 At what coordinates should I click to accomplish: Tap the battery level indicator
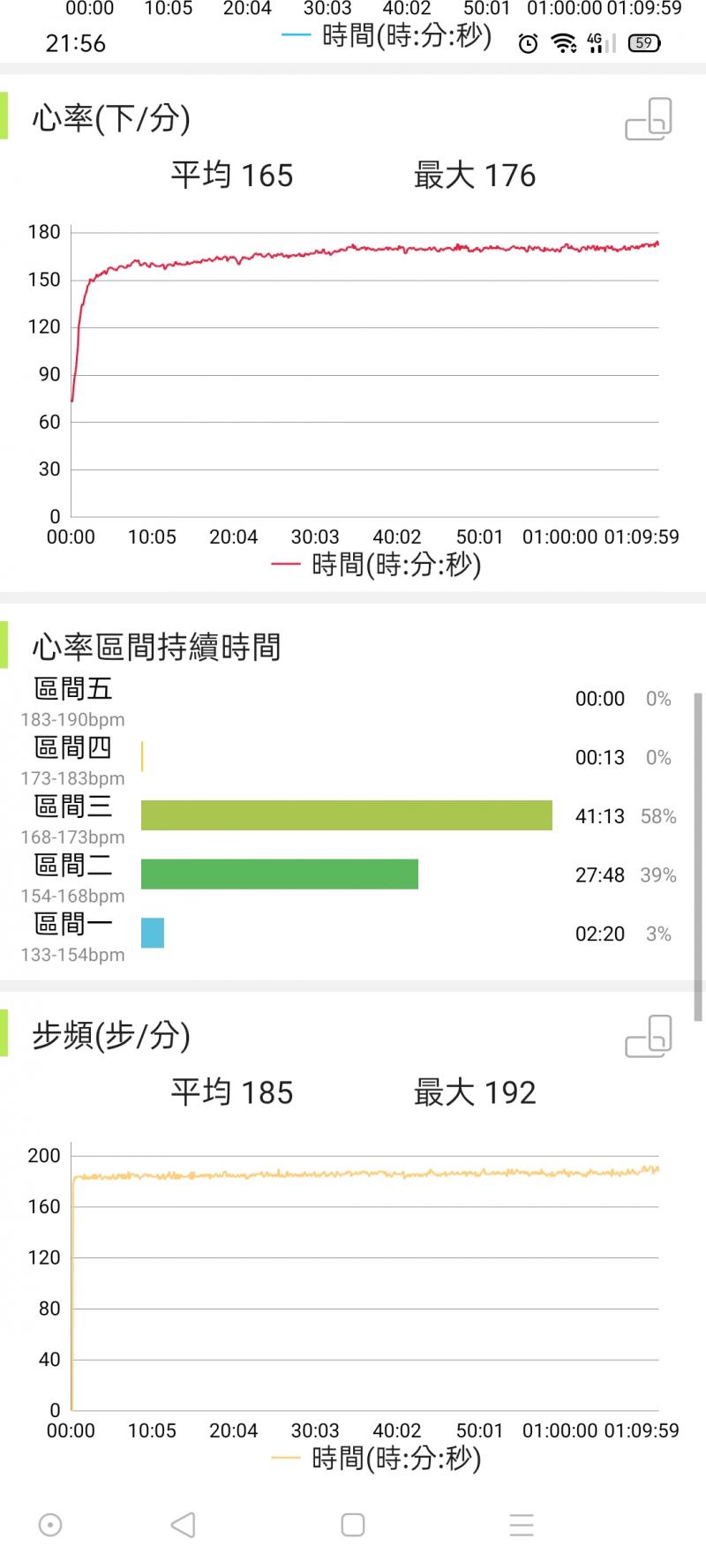[643, 43]
